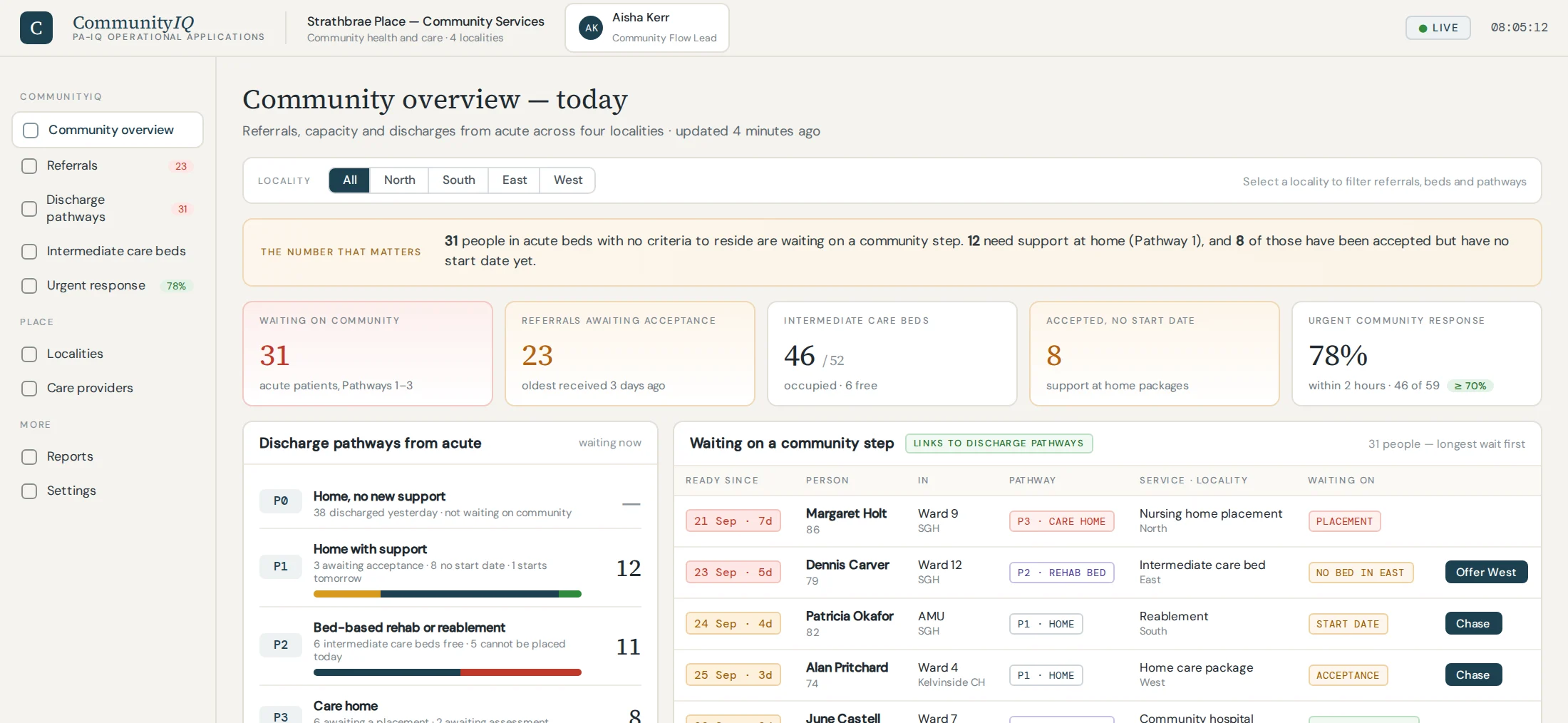
Task: Click the Intermediate care beds sidebar icon
Action: coord(29,252)
